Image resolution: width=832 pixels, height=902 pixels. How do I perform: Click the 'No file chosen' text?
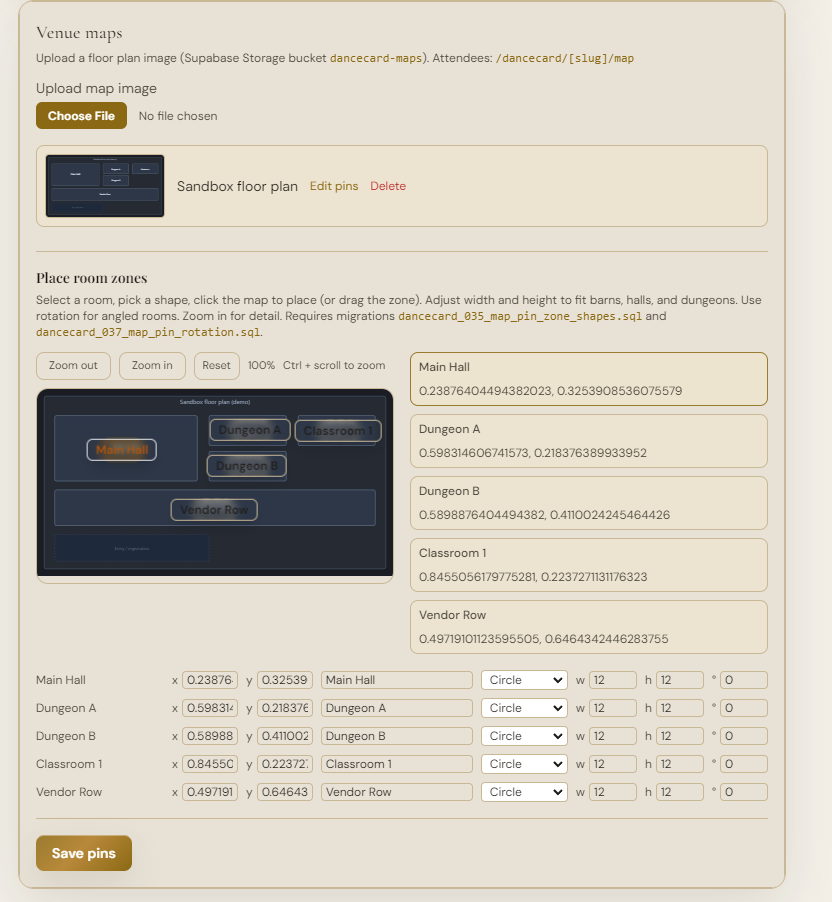[178, 116]
